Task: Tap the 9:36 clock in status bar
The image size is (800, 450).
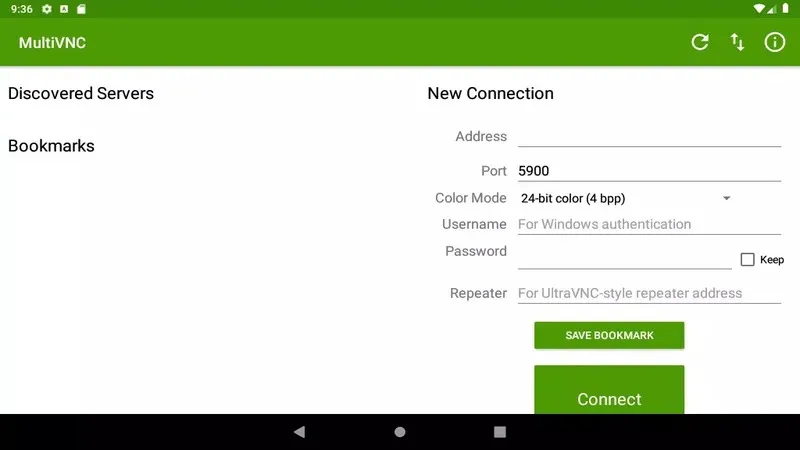Action: coord(21,9)
